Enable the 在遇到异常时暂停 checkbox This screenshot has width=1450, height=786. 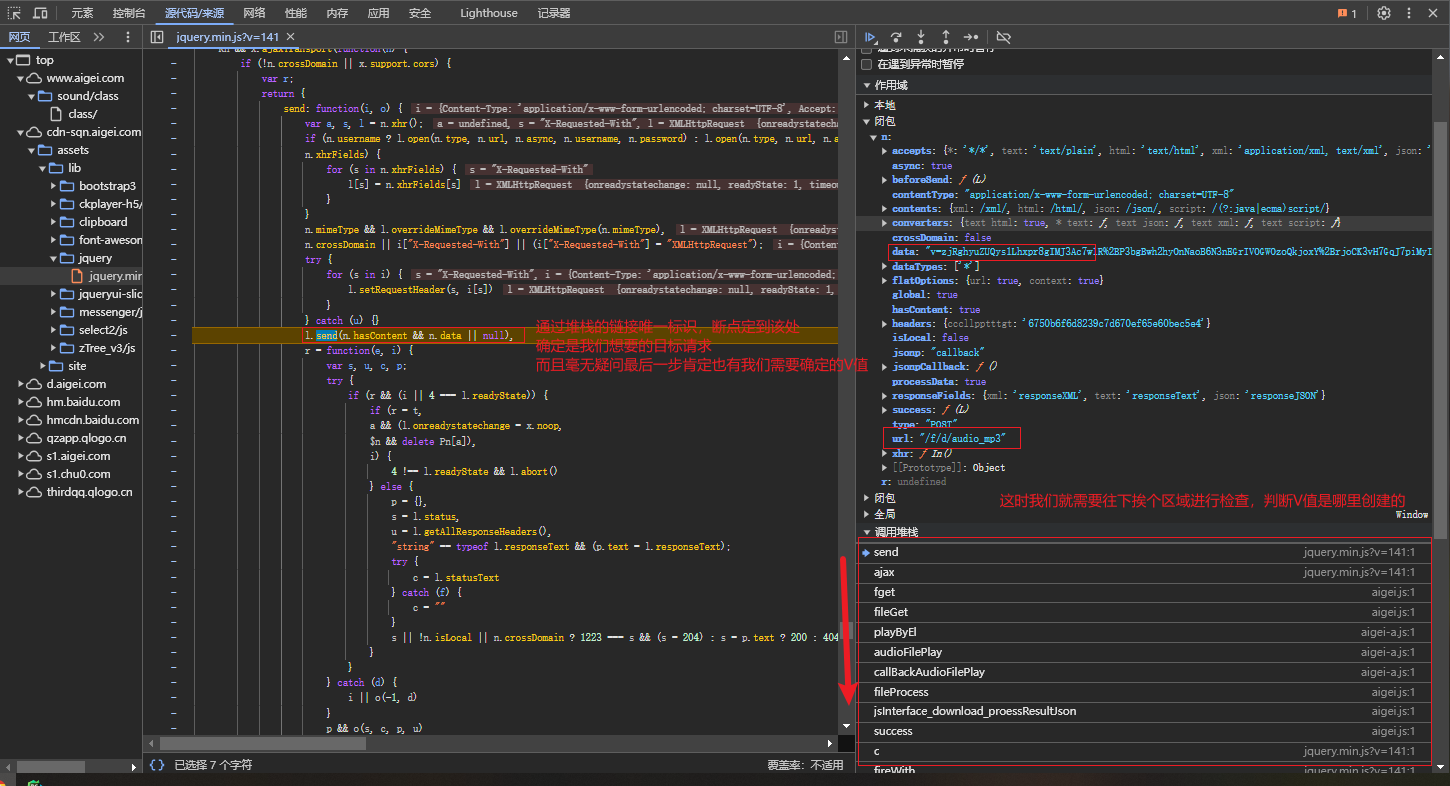(867, 64)
